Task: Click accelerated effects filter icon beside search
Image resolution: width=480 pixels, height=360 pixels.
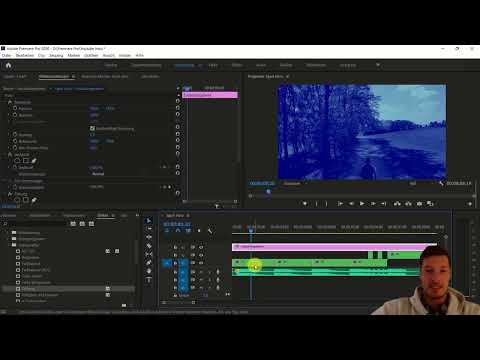Action: [x=73, y=224]
